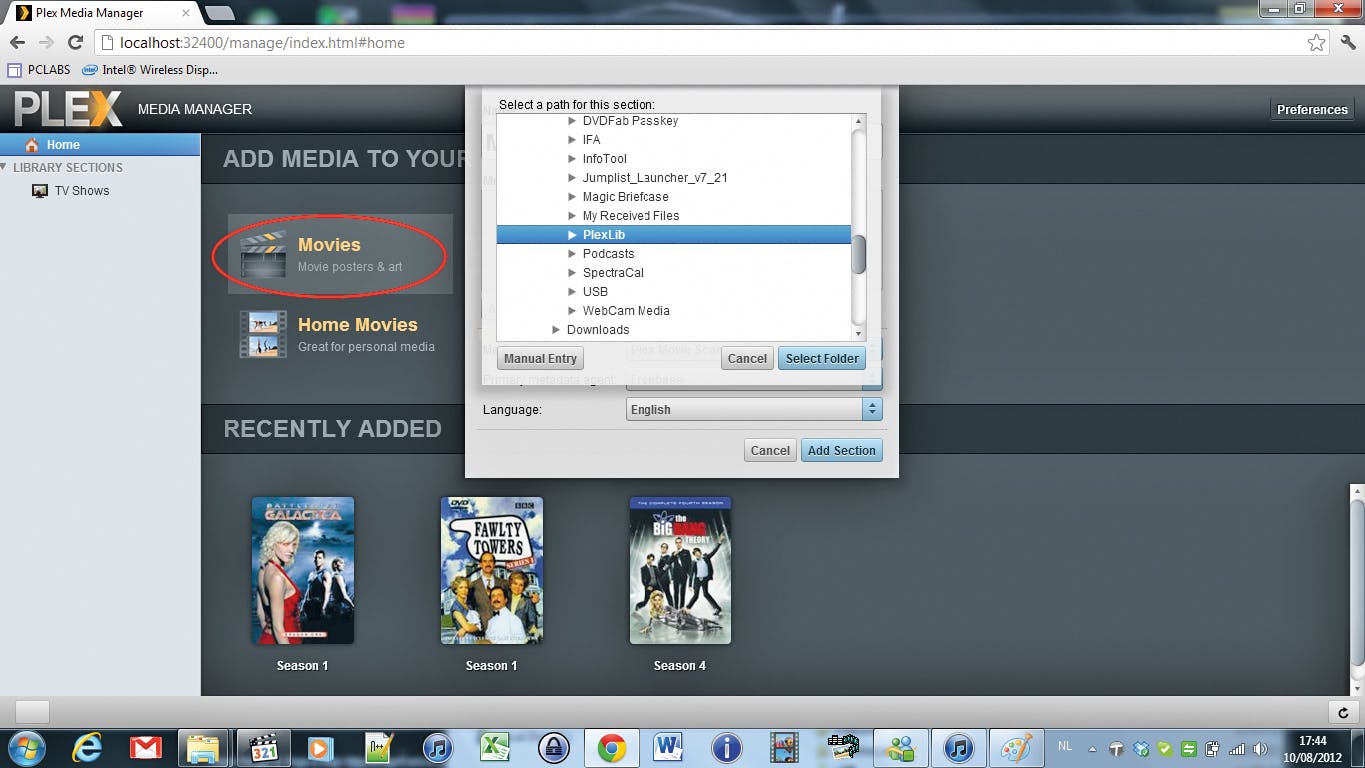The width and height of the screenshot is (1365, 768).
Task: Expand the Podcasts folder arrow
Action: point(572,254)
